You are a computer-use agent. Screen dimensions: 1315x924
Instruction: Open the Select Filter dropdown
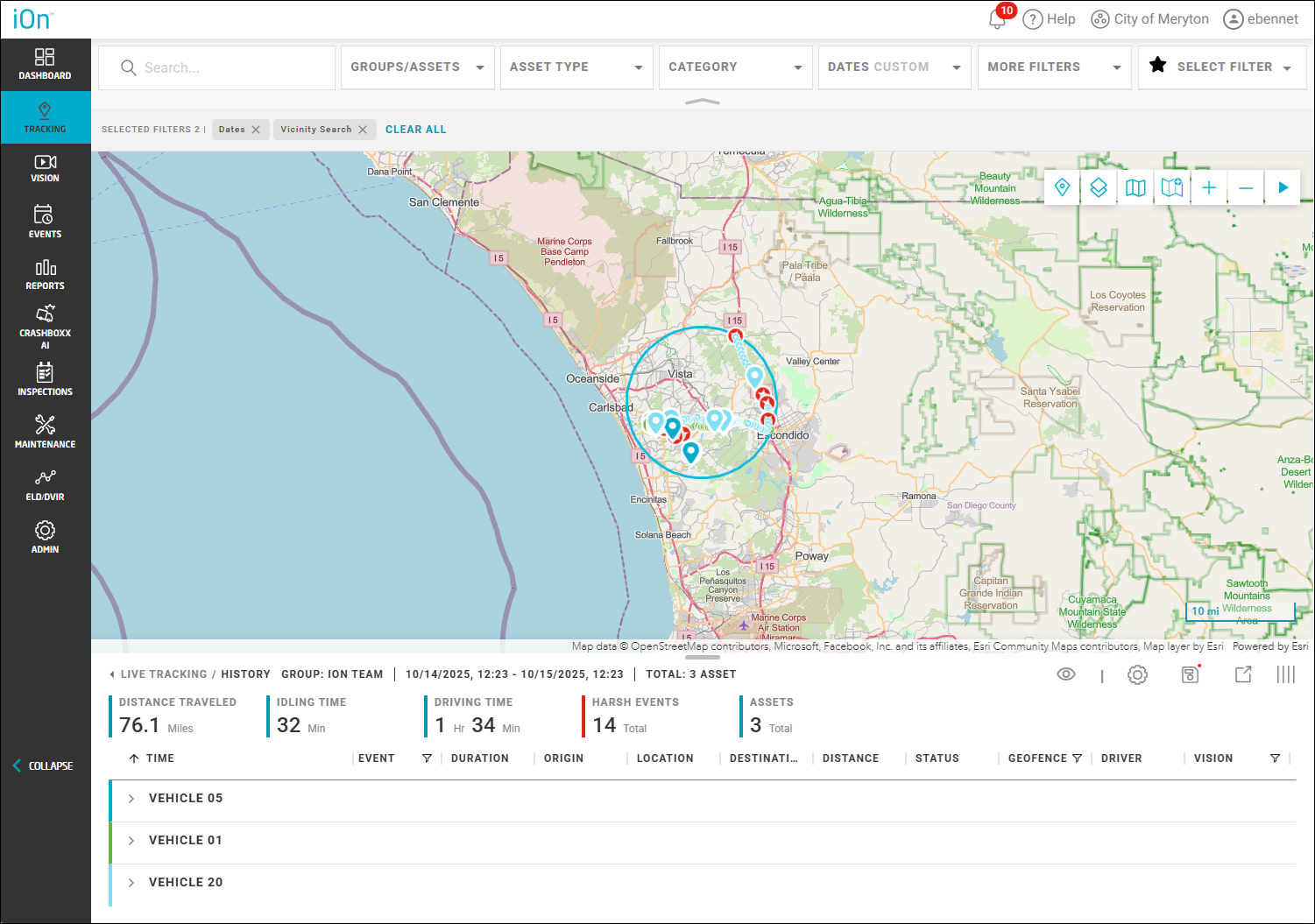click(1222, 67)
